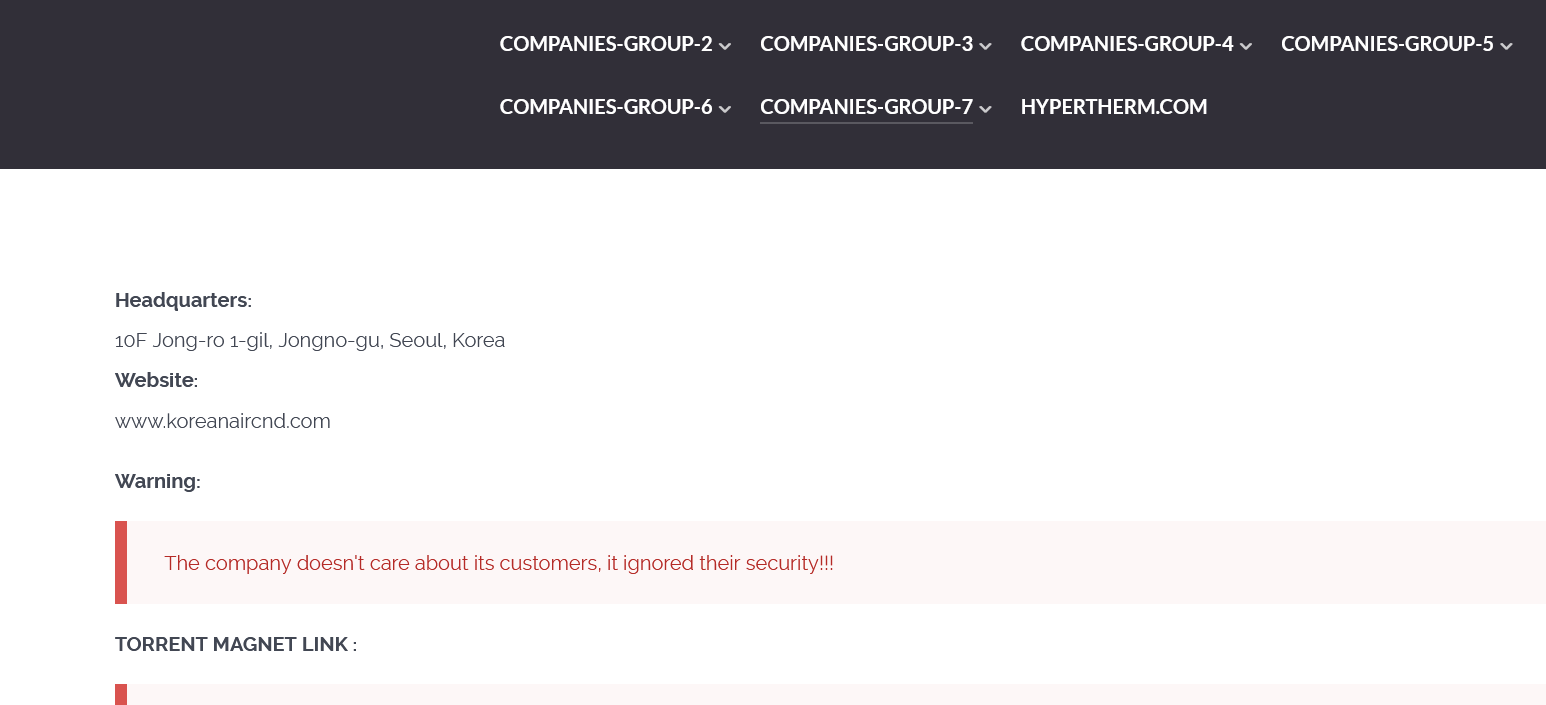Visit the www.koreanaircnd.com website link
Viewport: 1546px width, 705px height.
point(222,421)
